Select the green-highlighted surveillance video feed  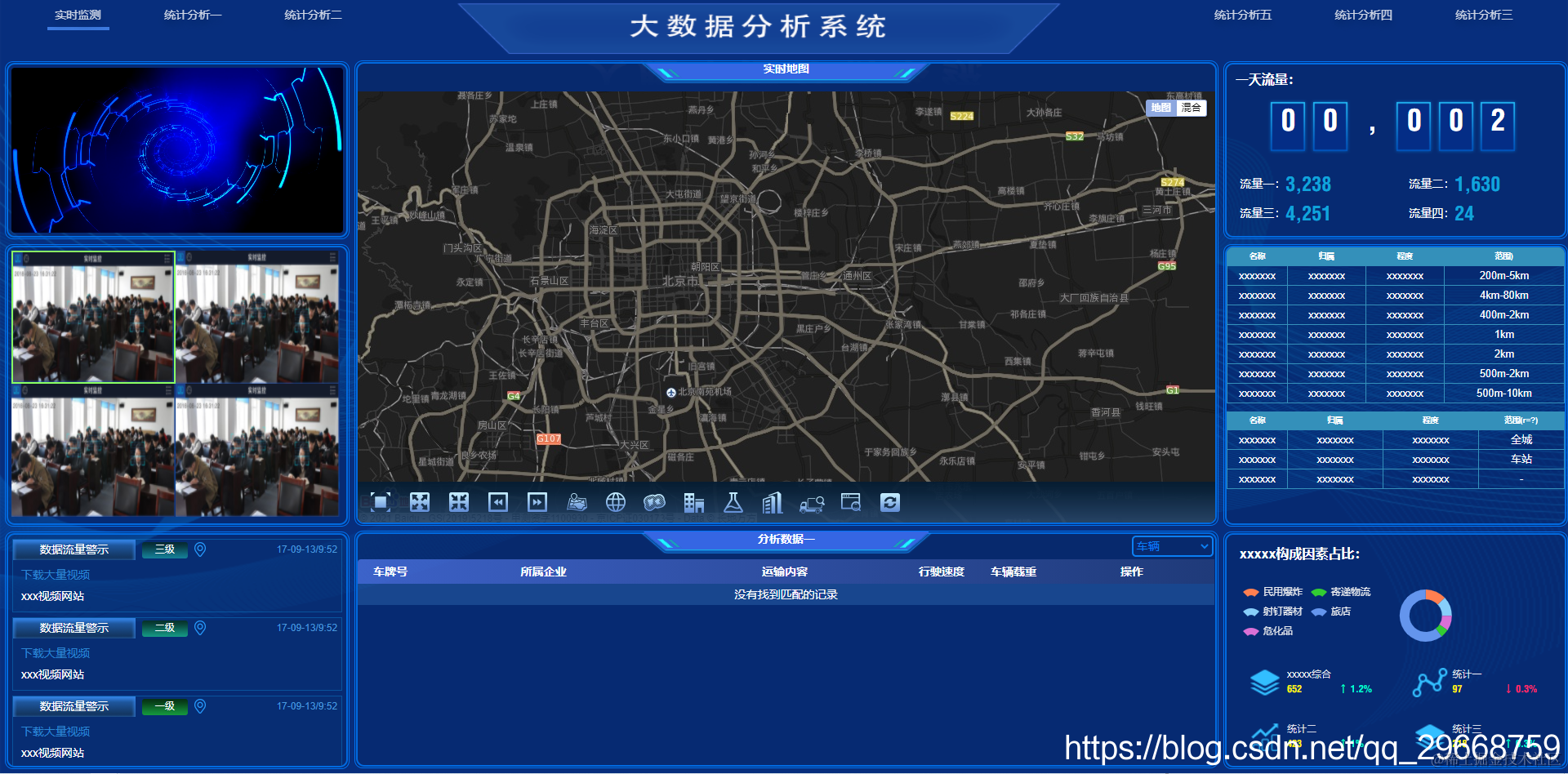(93, 317)
